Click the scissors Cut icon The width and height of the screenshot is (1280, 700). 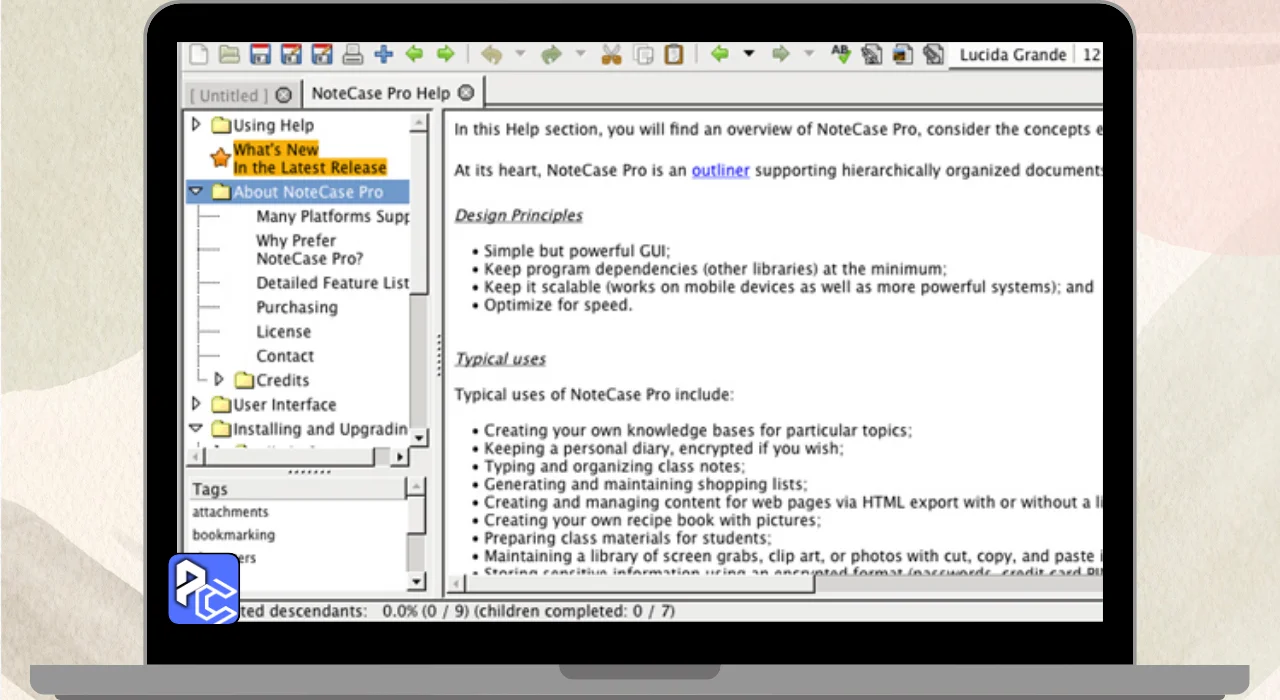(611, 55)
